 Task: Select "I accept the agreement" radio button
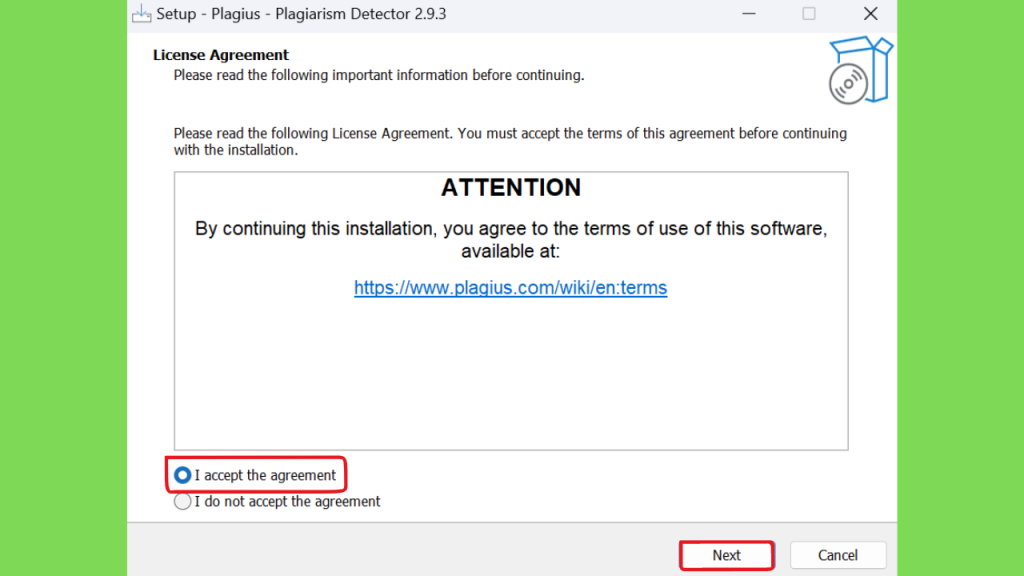pyautogui.click(x=182, y=475)
